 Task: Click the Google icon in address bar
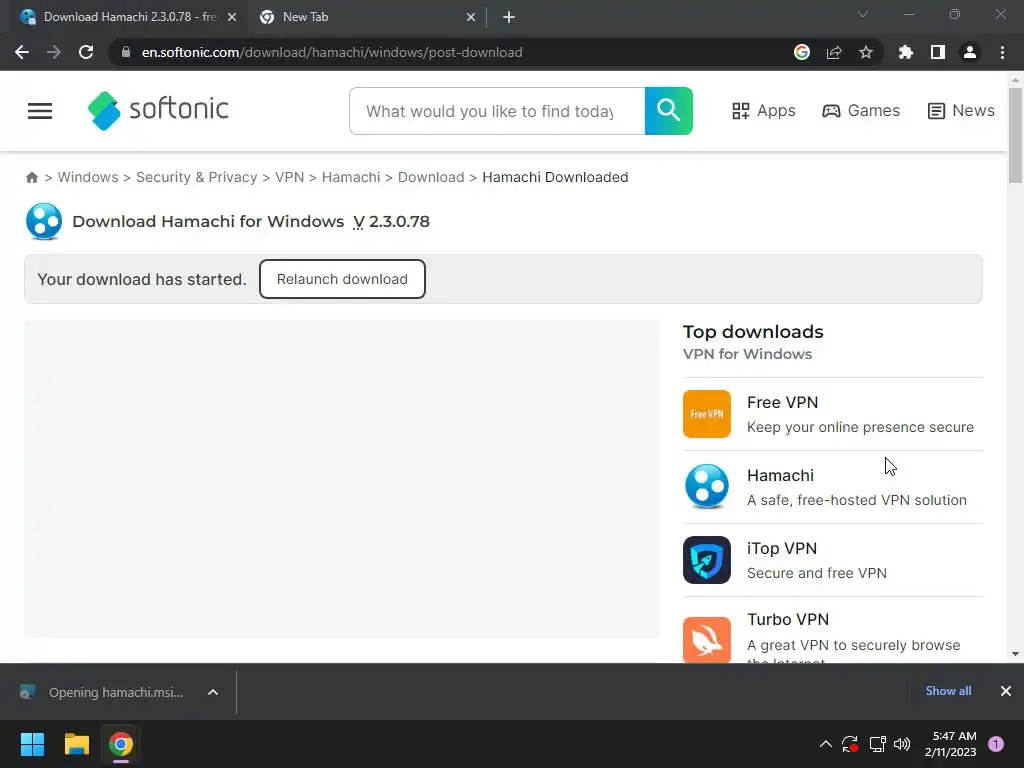point(802,52)
